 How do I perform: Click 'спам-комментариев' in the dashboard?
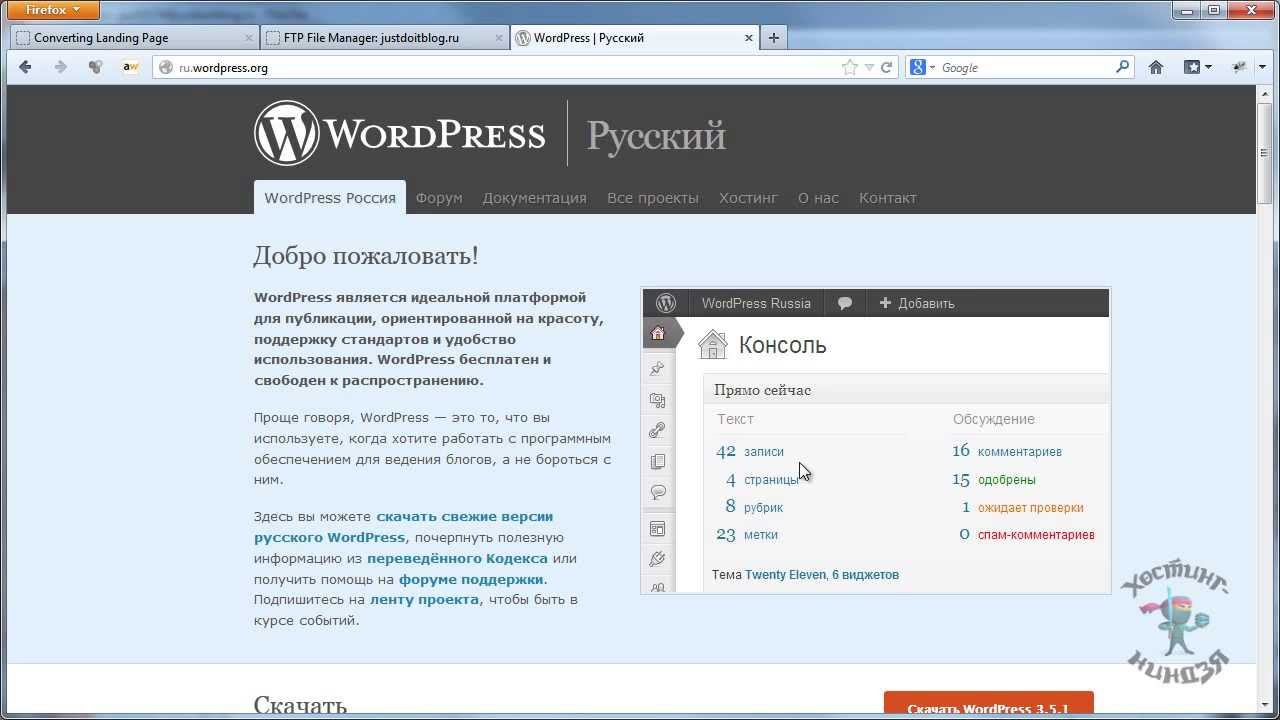pyautogui.click(x=1036, y=535)
